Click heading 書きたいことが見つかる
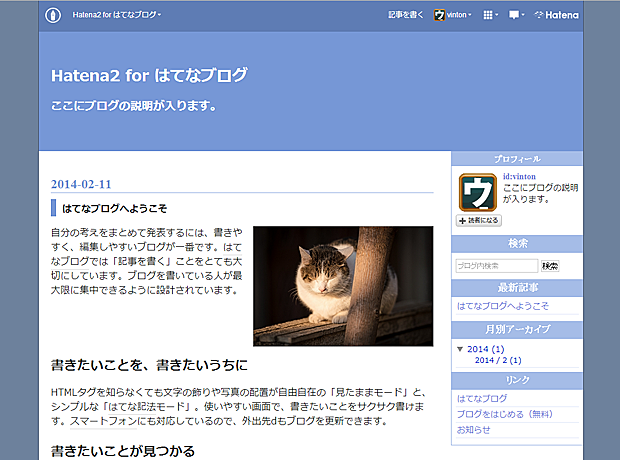 (123, 451)
